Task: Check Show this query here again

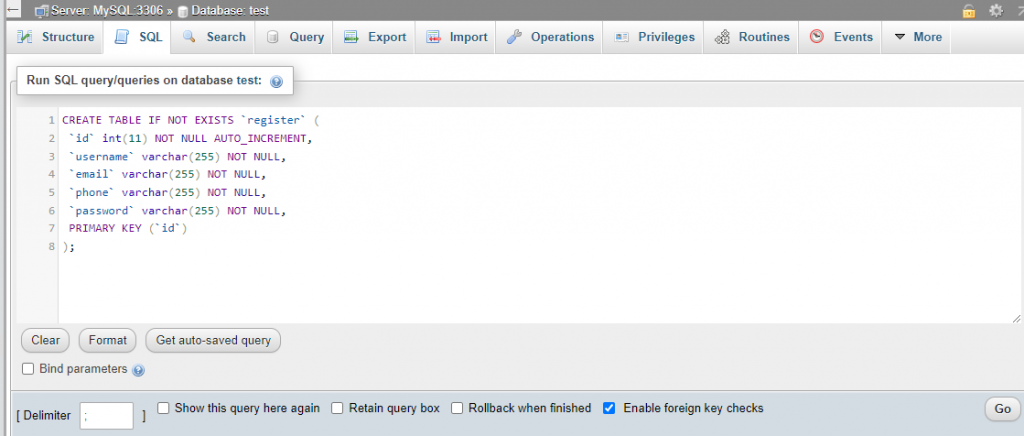Action: 163,408
